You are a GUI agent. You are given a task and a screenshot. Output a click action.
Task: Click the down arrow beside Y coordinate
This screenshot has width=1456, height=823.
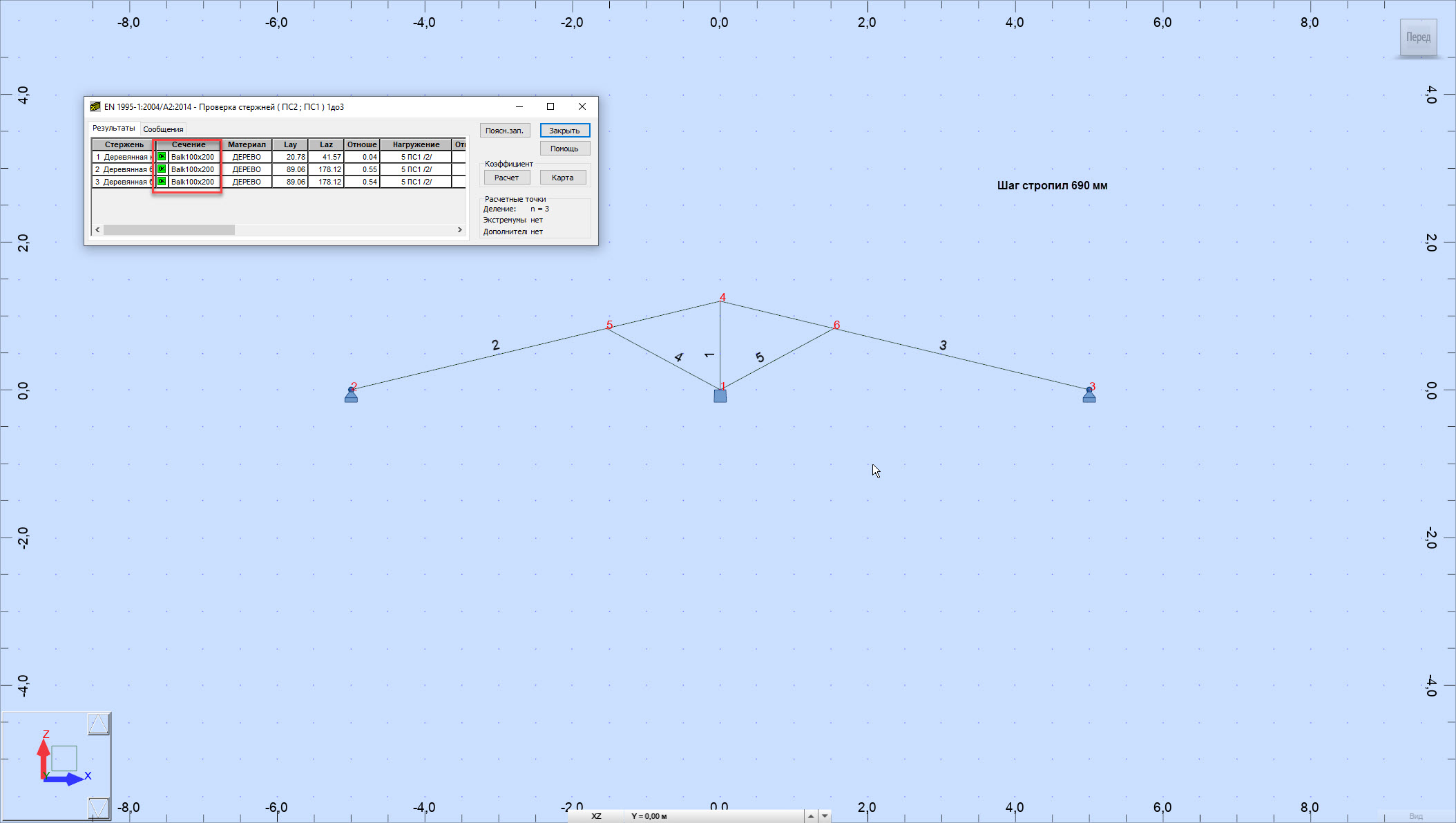pyautogui.click(x=825, y=816)
